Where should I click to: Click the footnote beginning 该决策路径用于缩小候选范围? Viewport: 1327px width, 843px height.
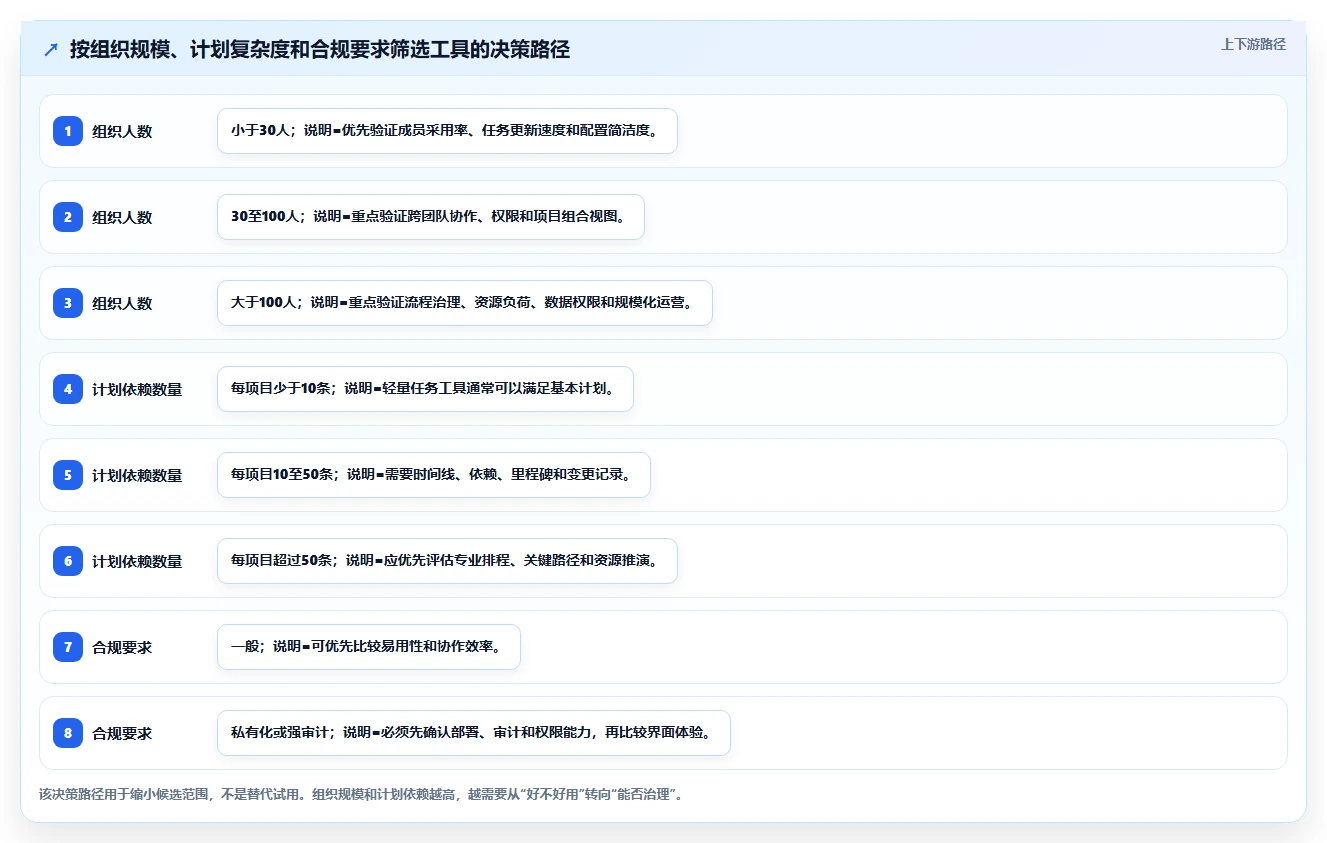(x=360, y=794)
